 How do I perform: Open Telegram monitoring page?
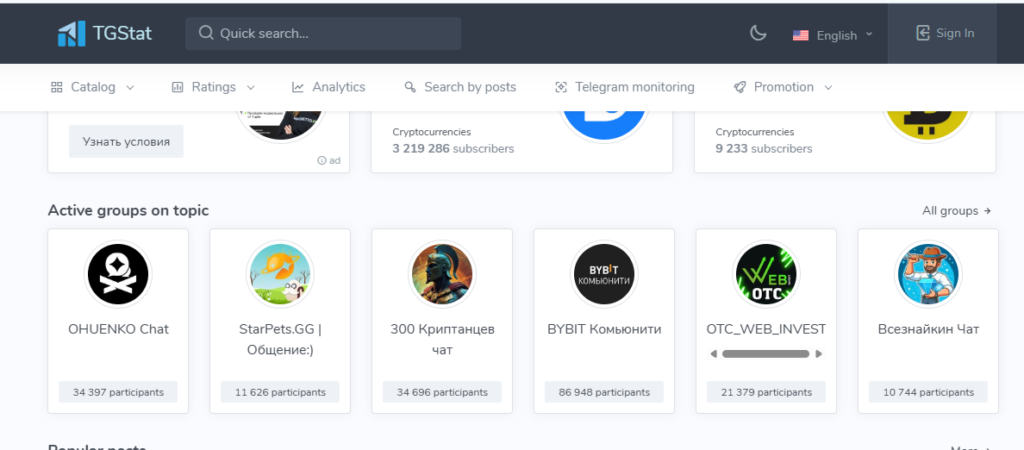coord(635,87)
